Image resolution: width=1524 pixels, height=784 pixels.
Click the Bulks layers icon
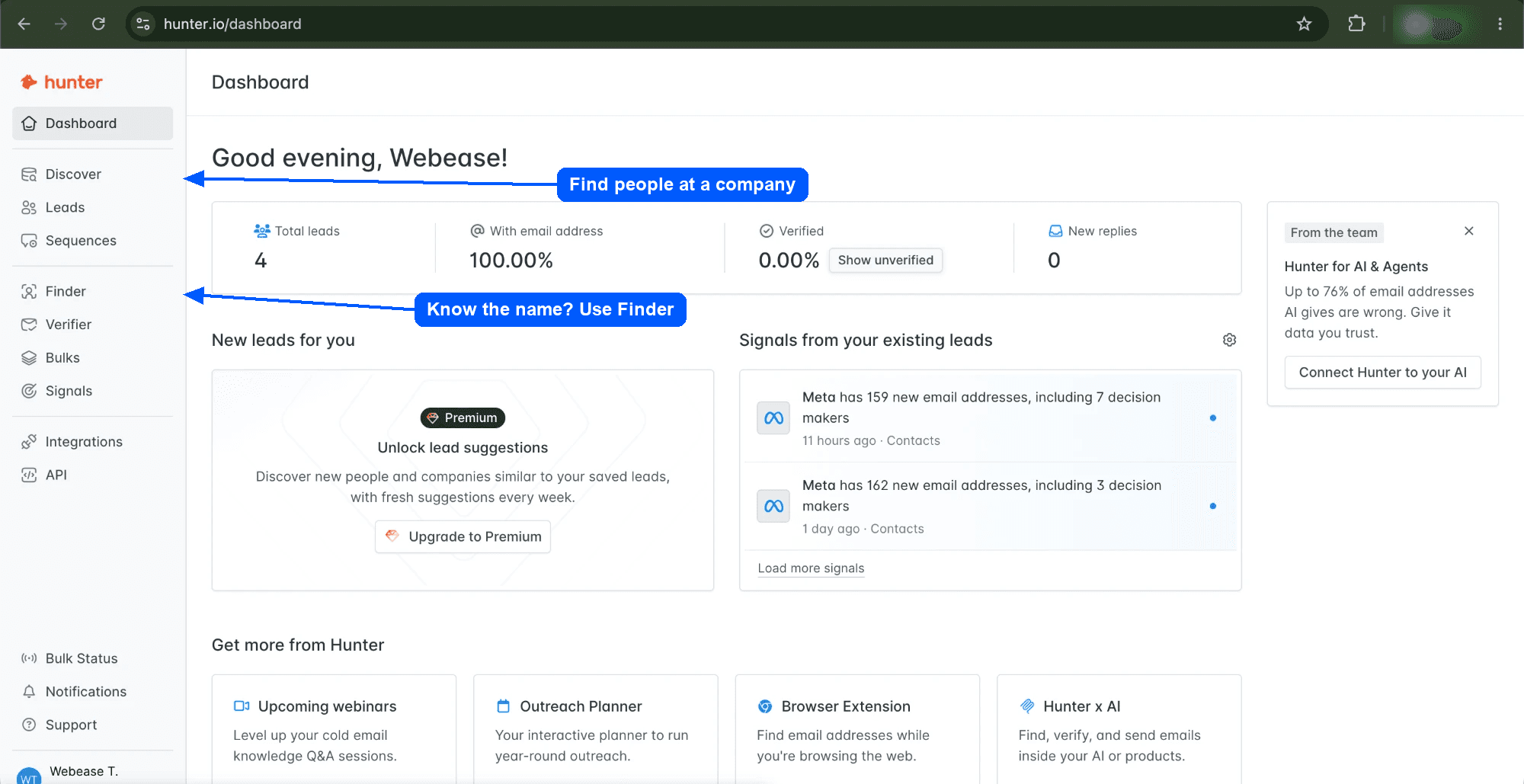pos(29,358)
